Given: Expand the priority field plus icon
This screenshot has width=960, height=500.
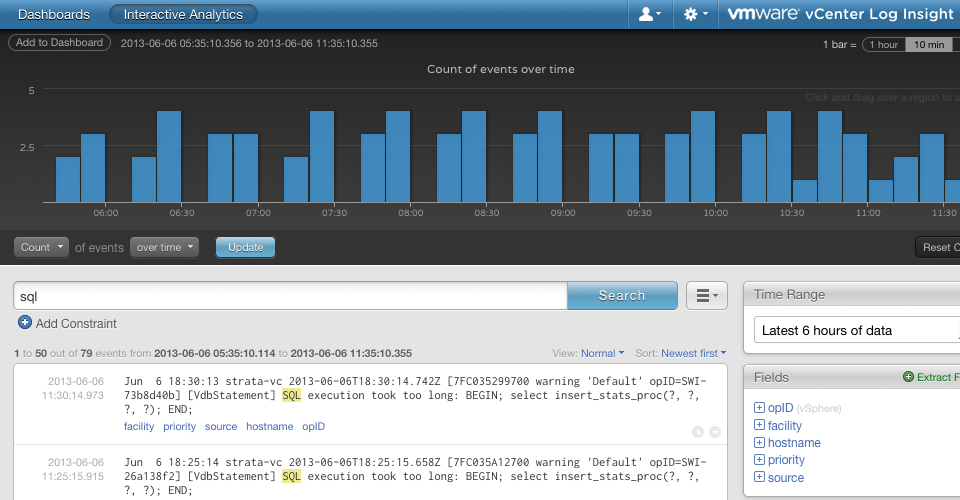Looking at the screenshot, I should point(759,459).
